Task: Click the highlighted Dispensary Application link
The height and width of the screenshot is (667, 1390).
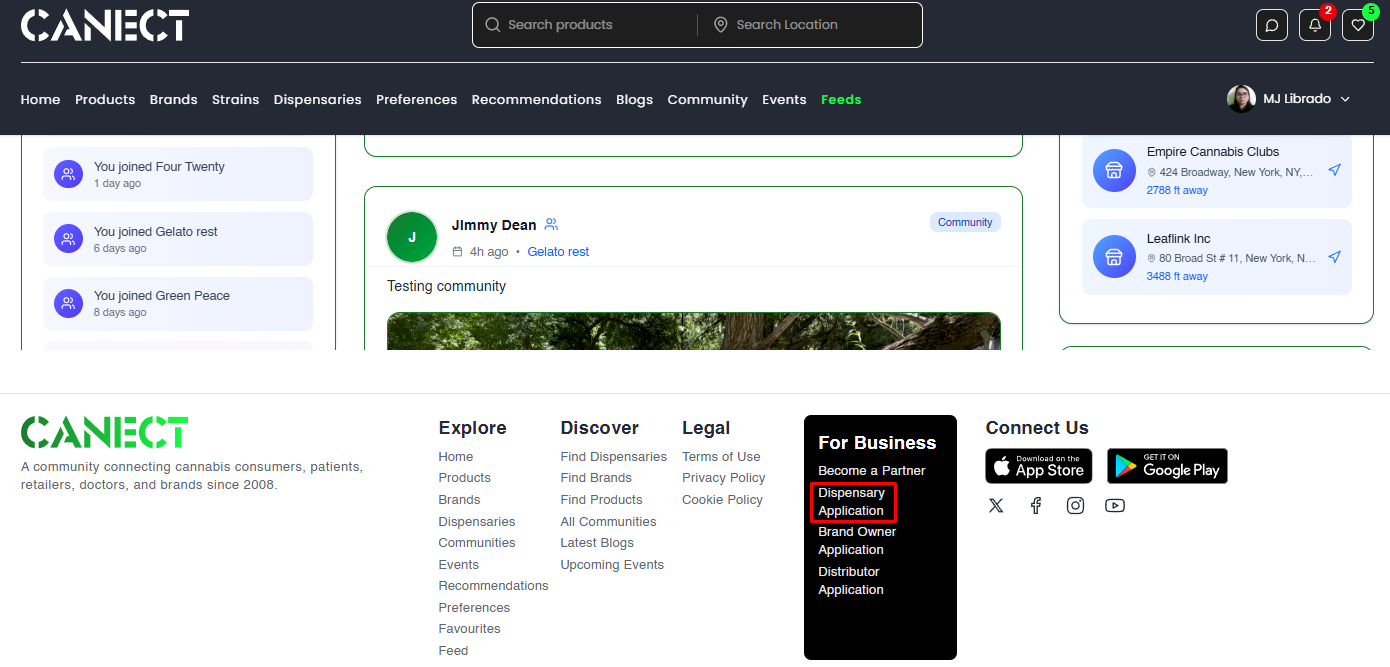Action: (x=852, y=501)
